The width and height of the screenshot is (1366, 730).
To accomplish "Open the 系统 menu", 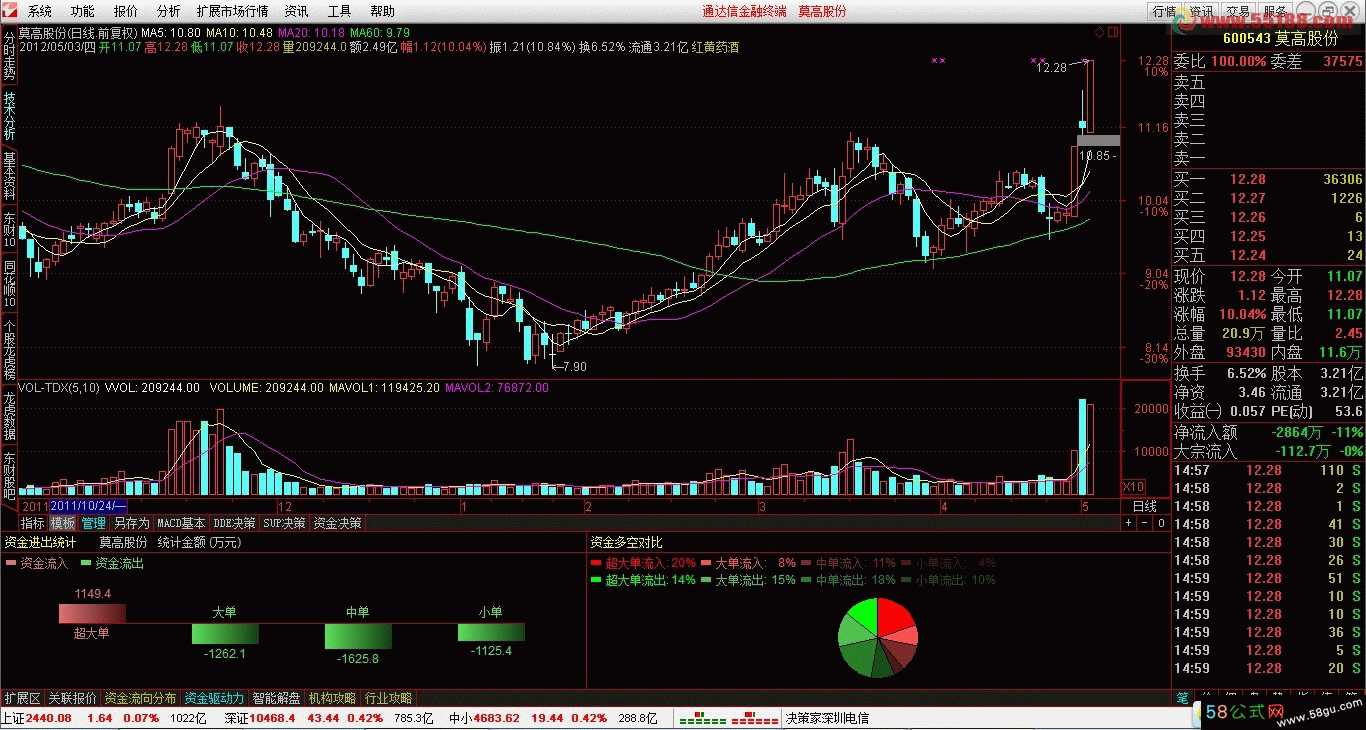I will (40, 11).
